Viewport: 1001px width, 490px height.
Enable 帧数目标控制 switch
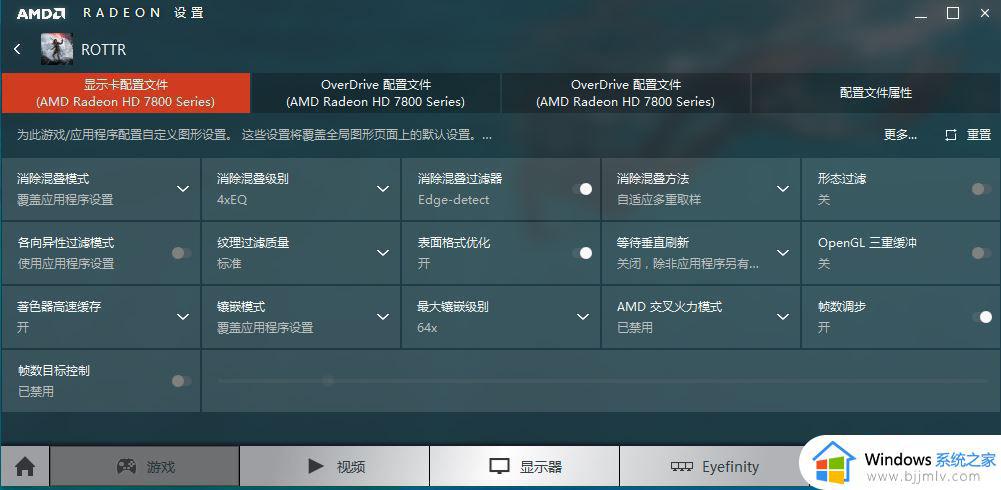pos(181,381)
